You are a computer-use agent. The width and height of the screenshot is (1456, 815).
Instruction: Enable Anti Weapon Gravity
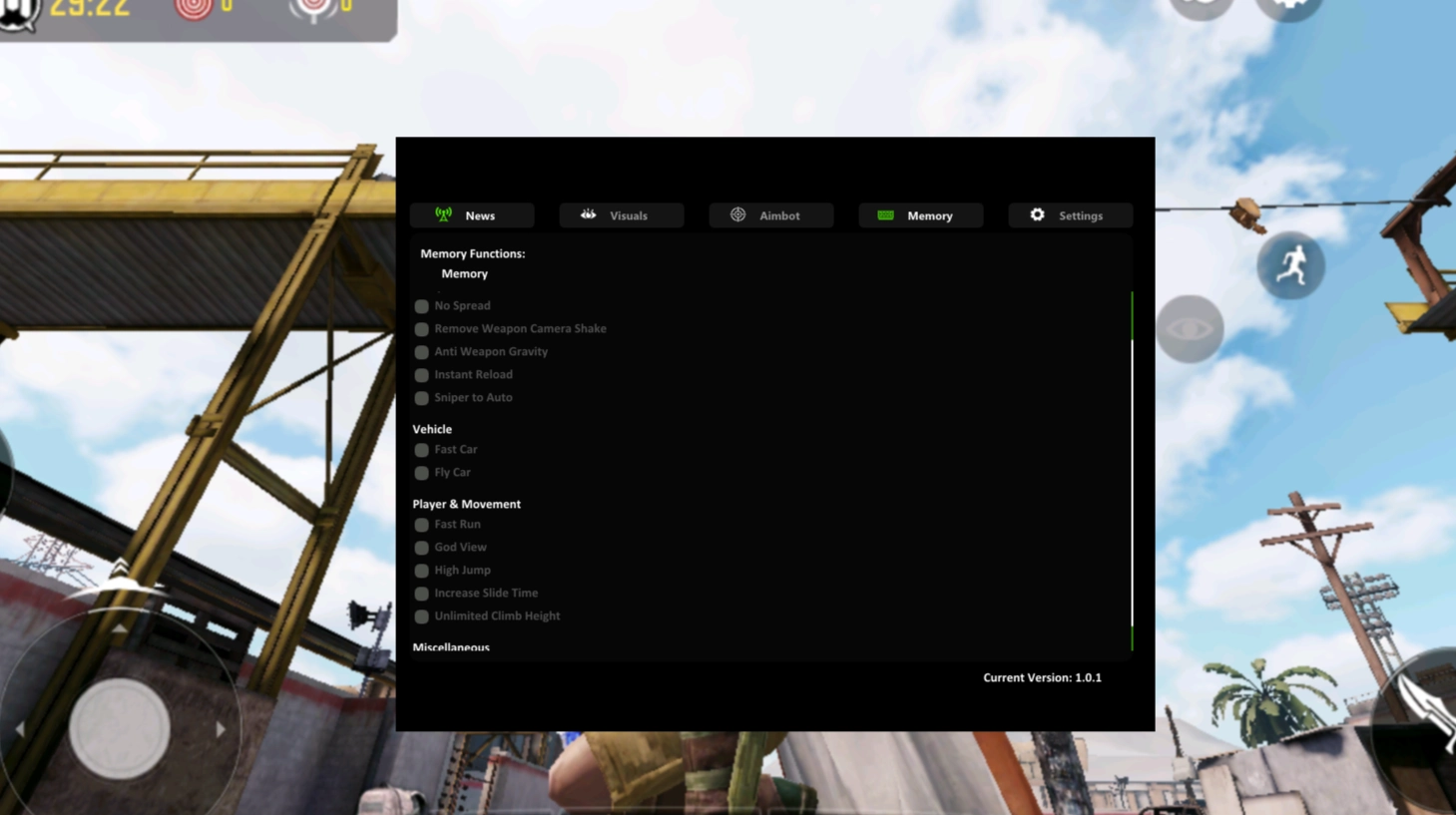pos(421,352)
